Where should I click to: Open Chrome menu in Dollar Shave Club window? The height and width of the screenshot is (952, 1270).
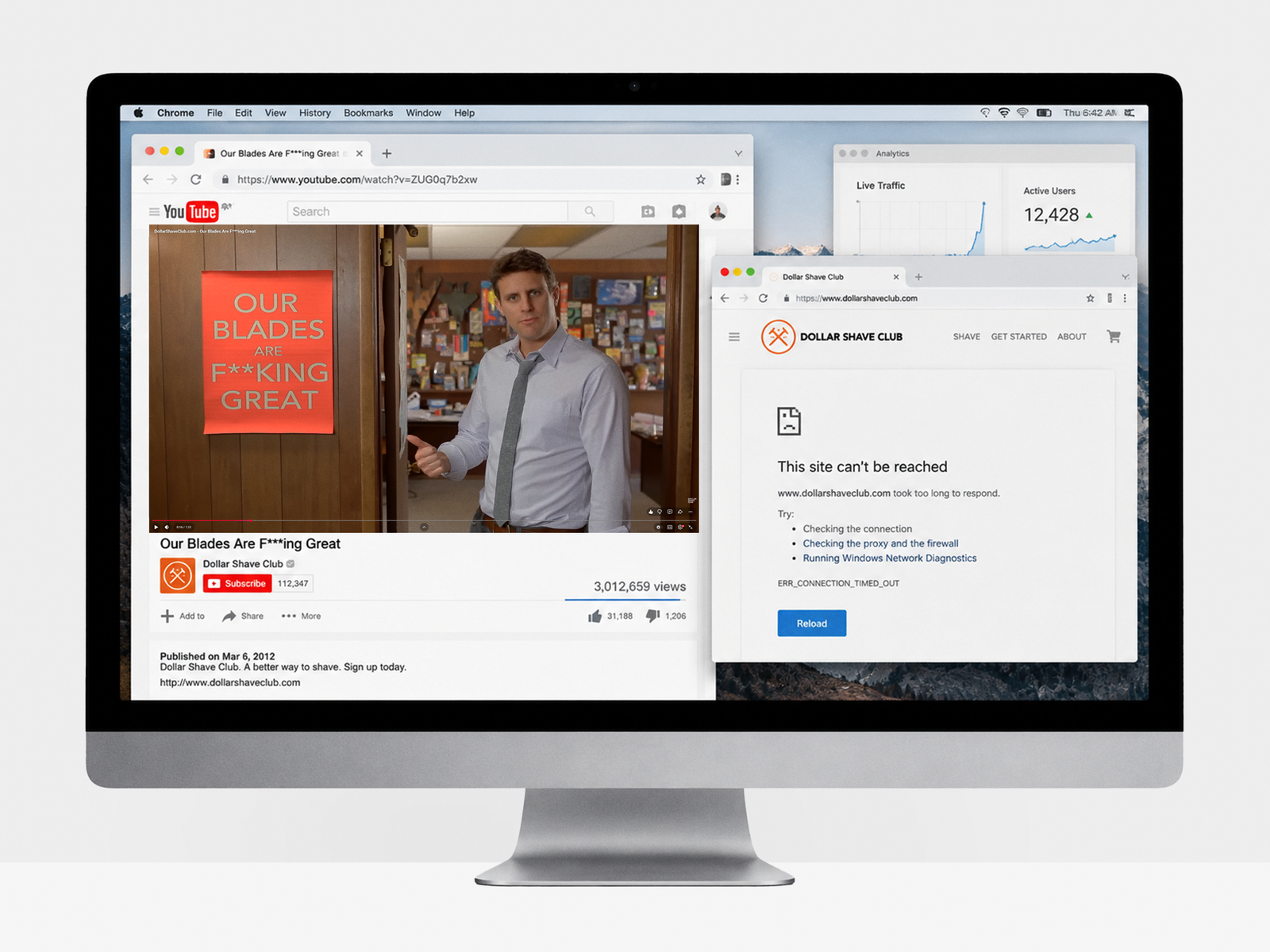[x=1125, y=298]
